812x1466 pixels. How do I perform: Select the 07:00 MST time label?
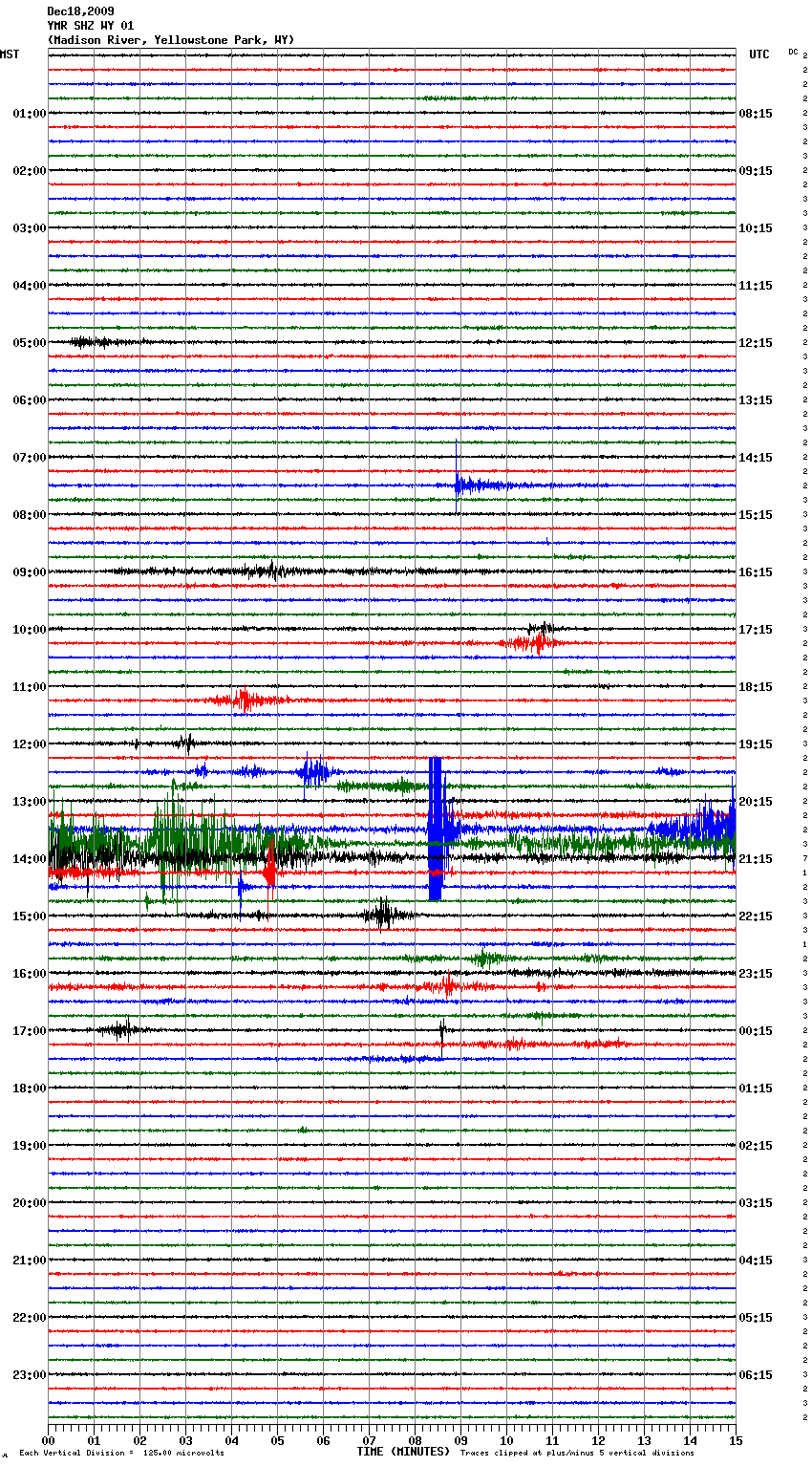[30, 458]
